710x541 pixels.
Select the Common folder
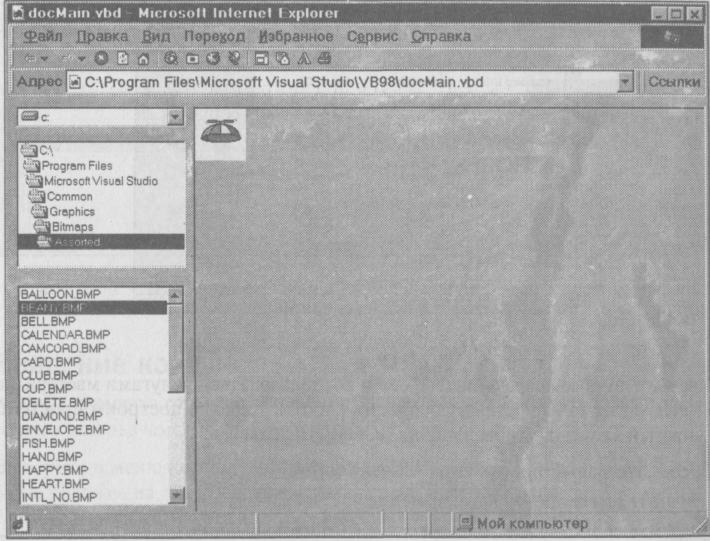[x=60, y=196]
